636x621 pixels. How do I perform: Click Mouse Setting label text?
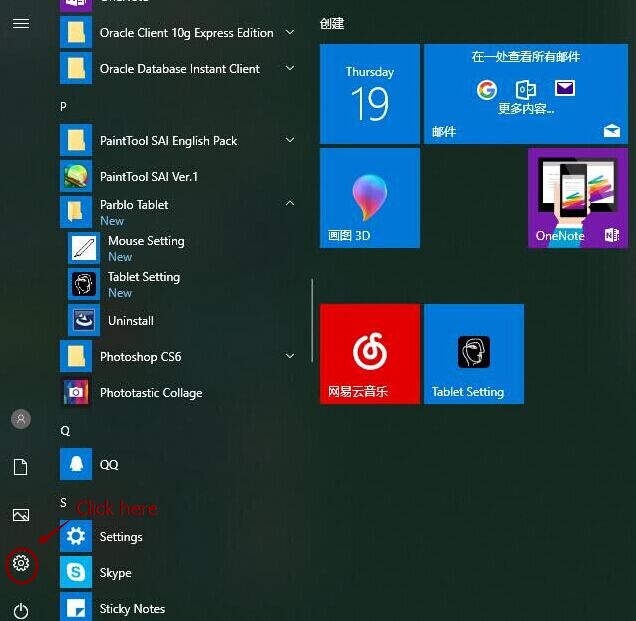(x=146, y=241)
